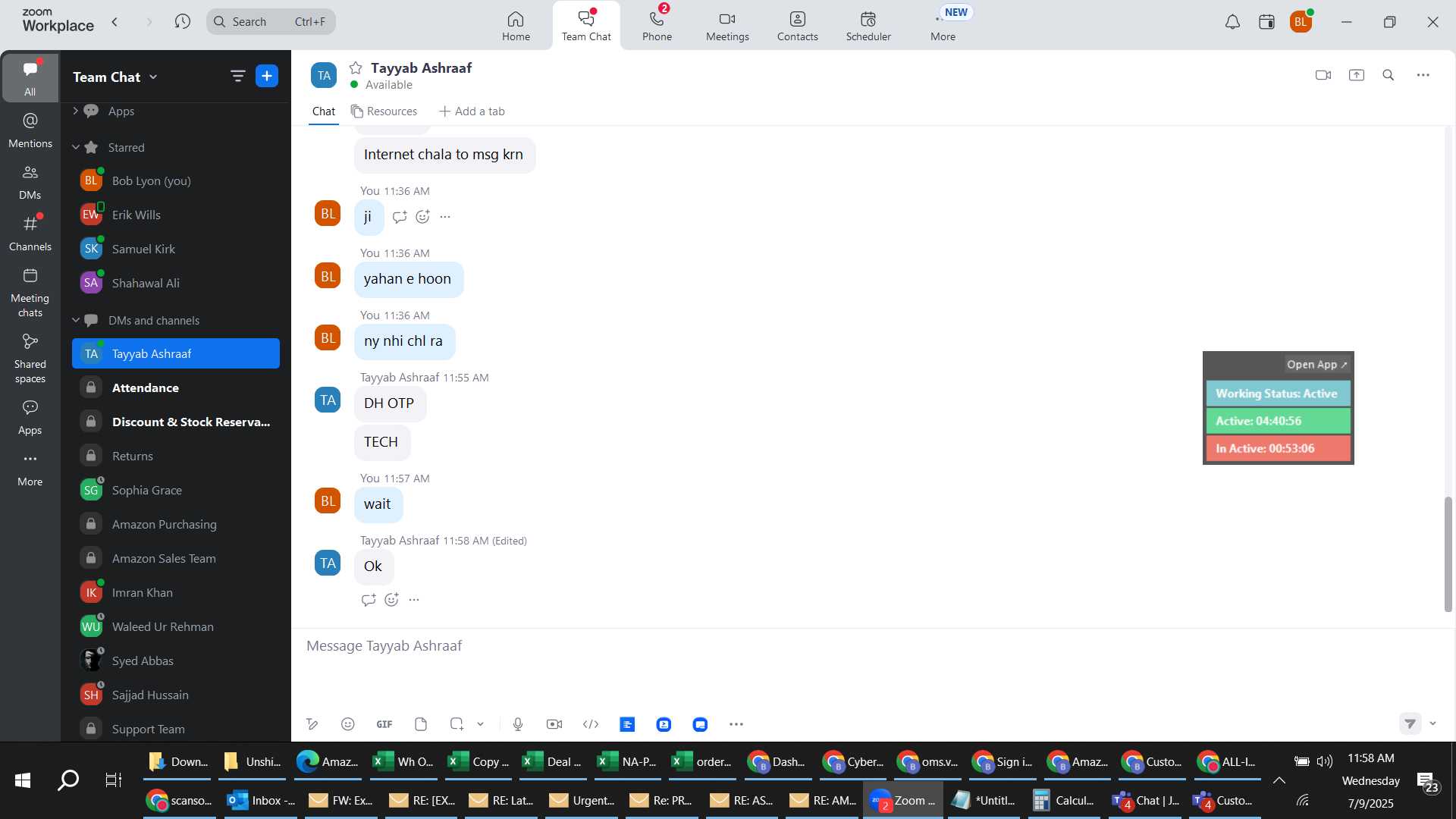Open the chat list filter icon
Screen dimensions: 1456x819
(x=238, y=76)
